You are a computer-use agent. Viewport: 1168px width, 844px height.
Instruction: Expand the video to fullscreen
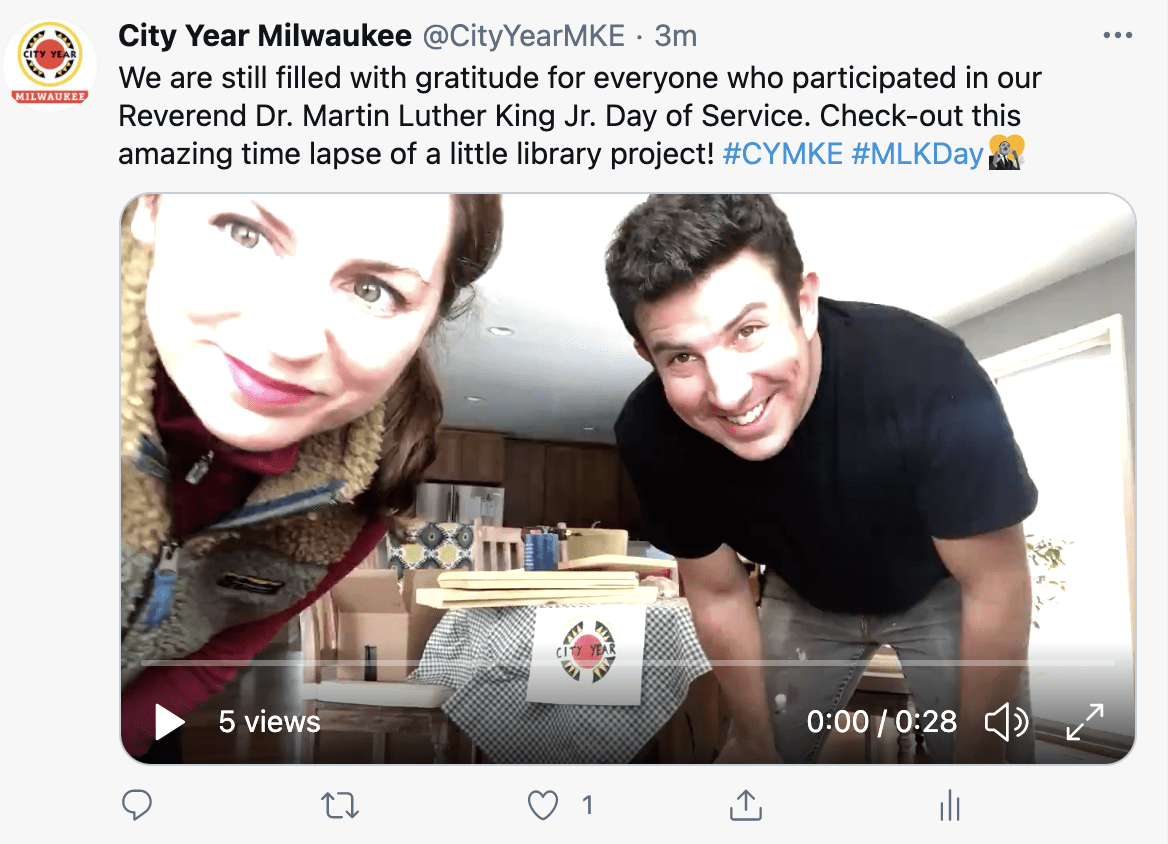point(1085,722)
